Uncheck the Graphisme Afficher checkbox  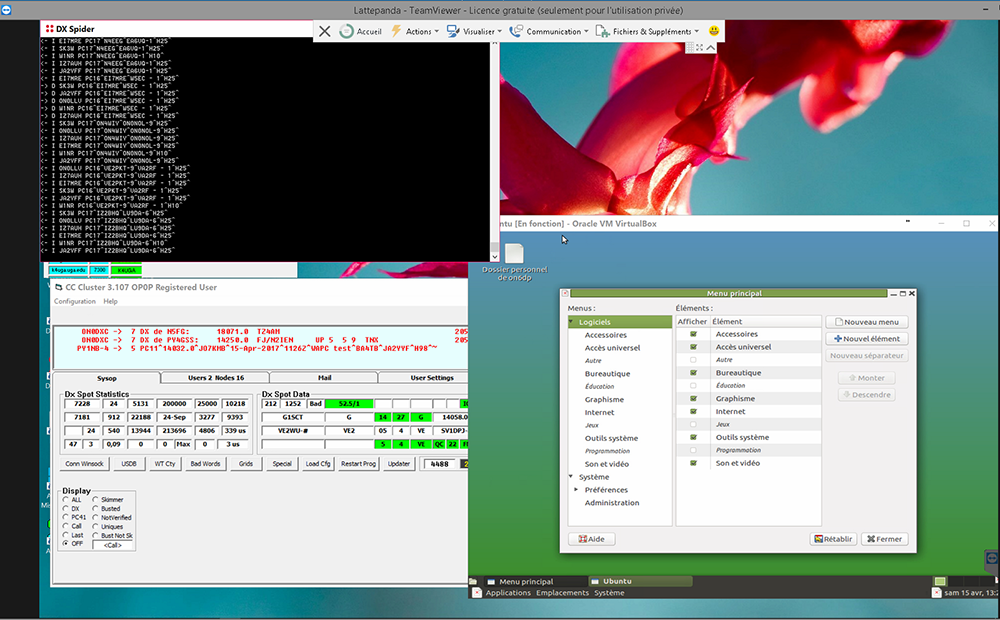pos(693,399)
